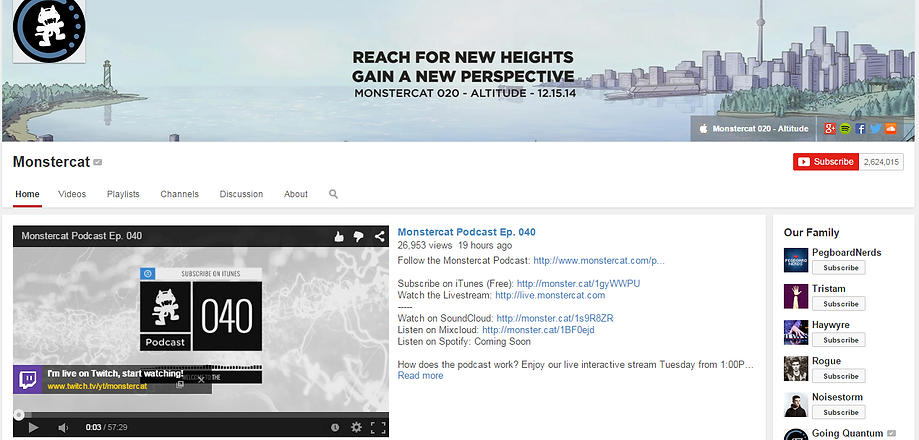Click the Rogue channel name
919x440 pixels.
(826, 361)
